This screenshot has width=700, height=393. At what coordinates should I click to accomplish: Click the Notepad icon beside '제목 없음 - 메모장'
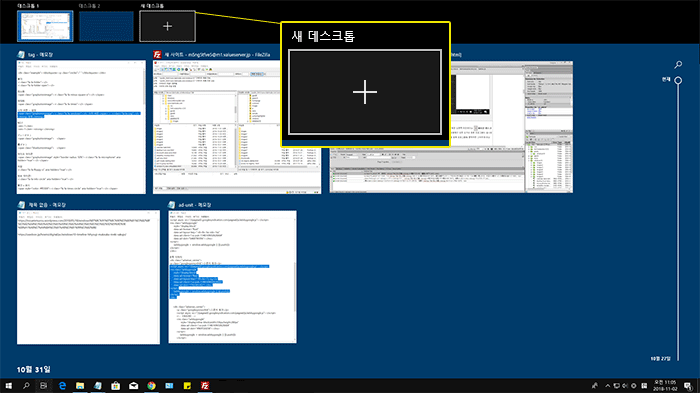pos(21,205)
